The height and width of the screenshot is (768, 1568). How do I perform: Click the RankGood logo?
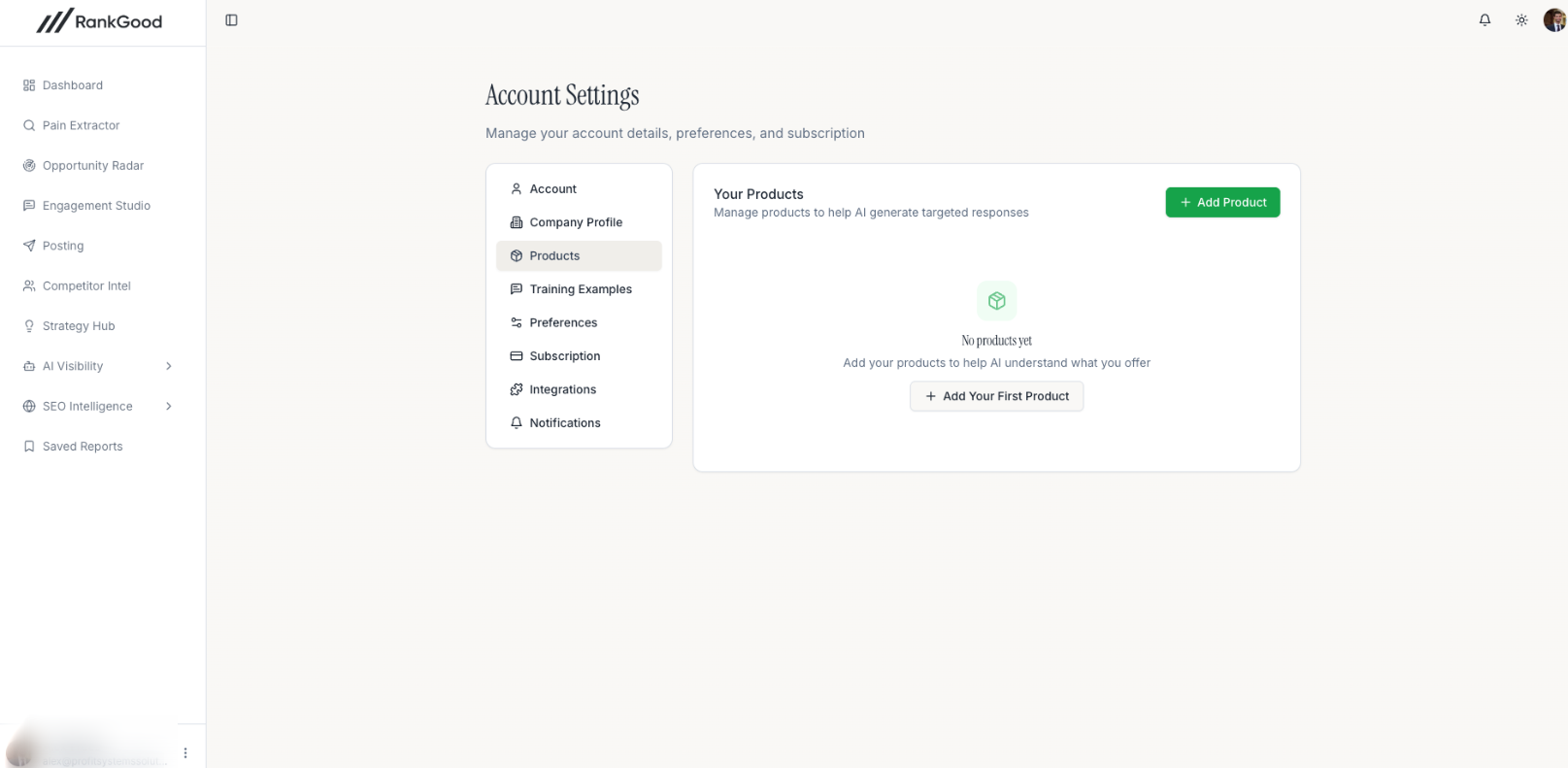[x=100, y=21]
